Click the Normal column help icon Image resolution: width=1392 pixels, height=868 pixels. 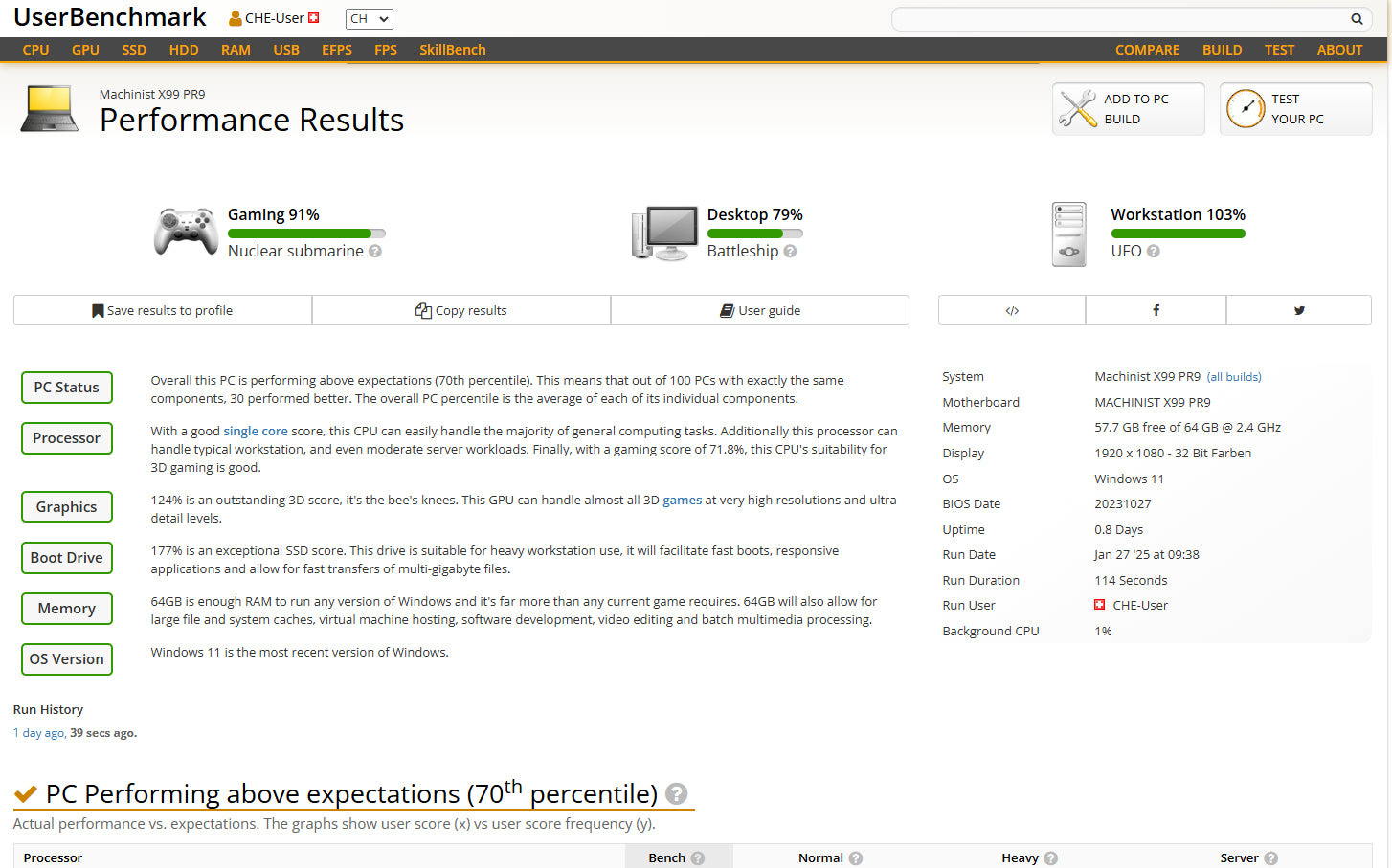click(856, 858)
